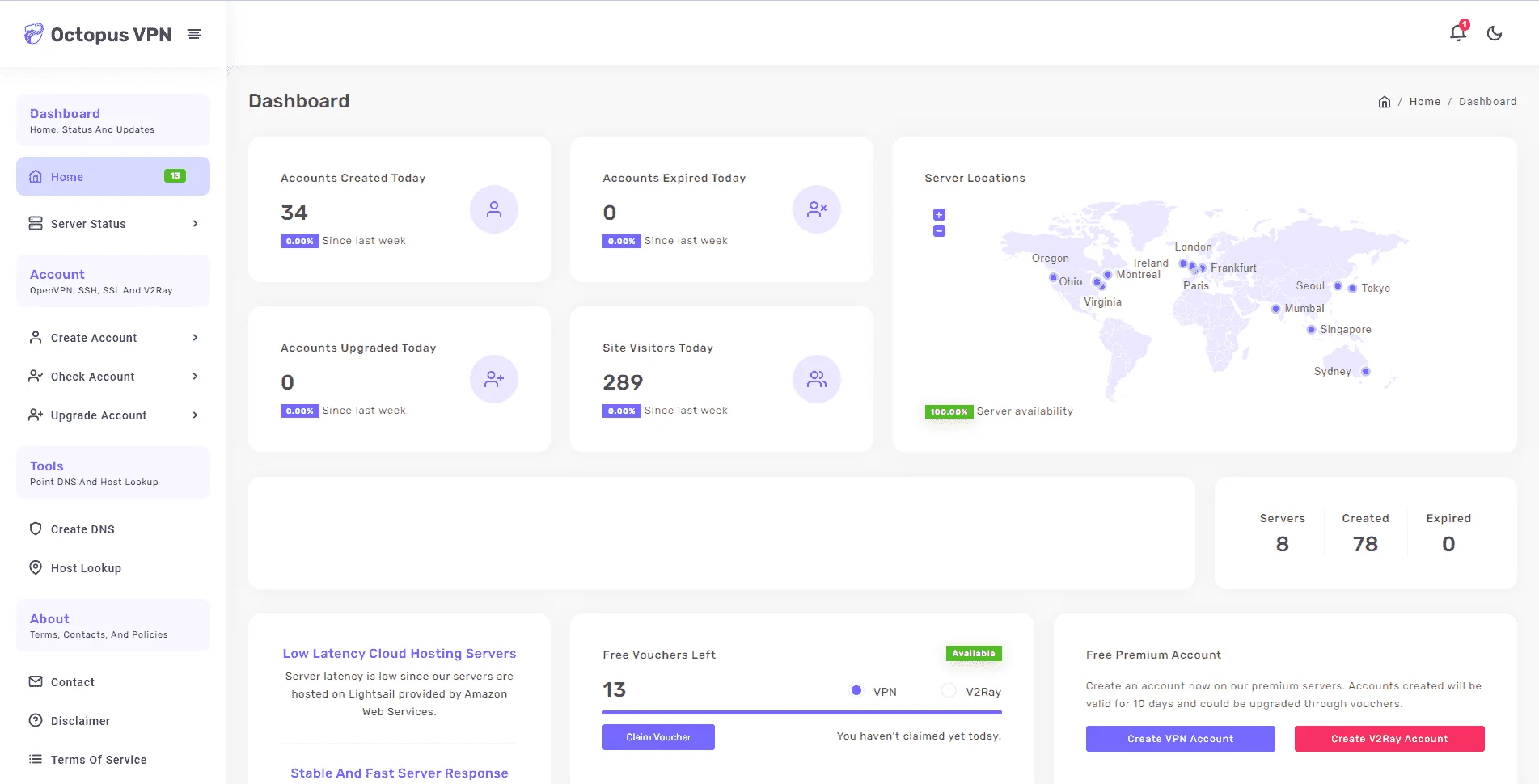Toggle dark mode moon icon
Image resolution: width=1539 pixels, height=784 pixels.
pyautogui.click(x=1495, y=33)
